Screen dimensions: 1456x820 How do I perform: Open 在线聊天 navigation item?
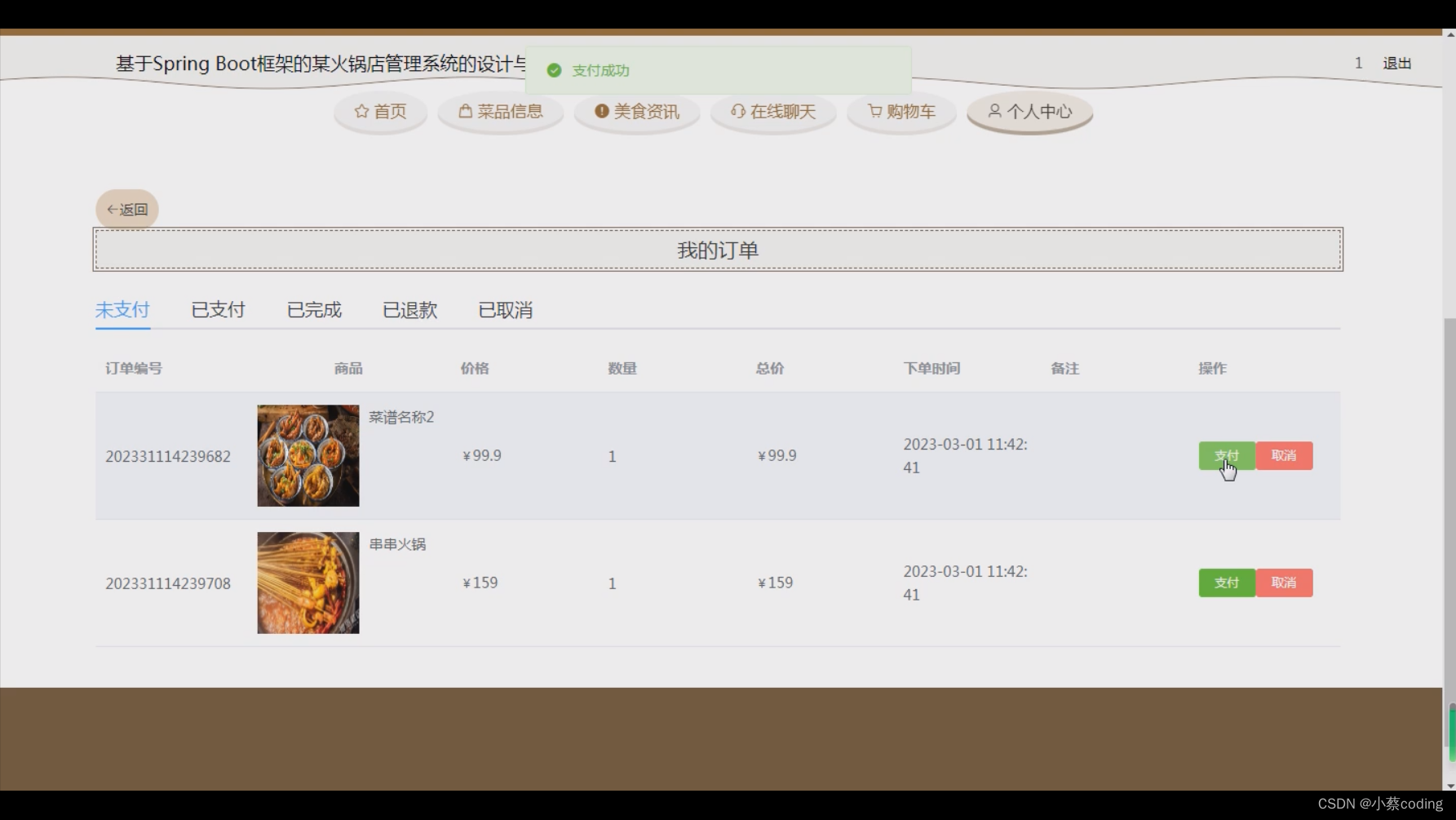(773, 112)
